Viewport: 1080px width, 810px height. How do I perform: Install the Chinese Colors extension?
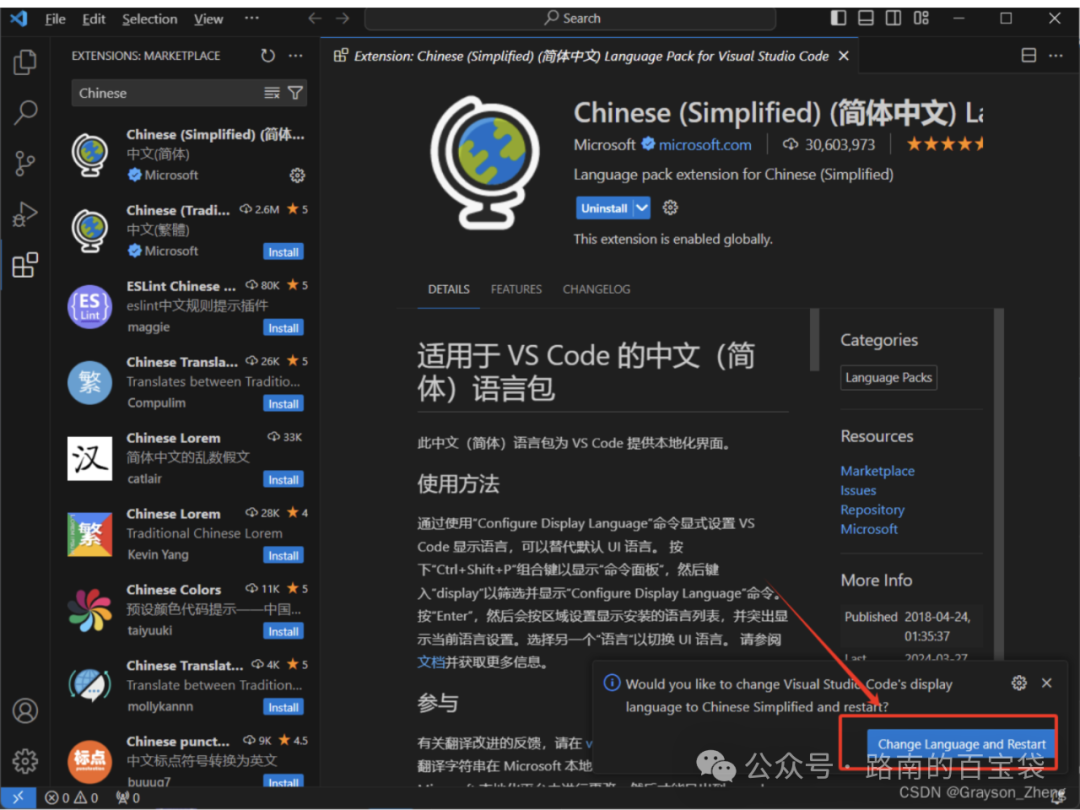tap(283, 631)
